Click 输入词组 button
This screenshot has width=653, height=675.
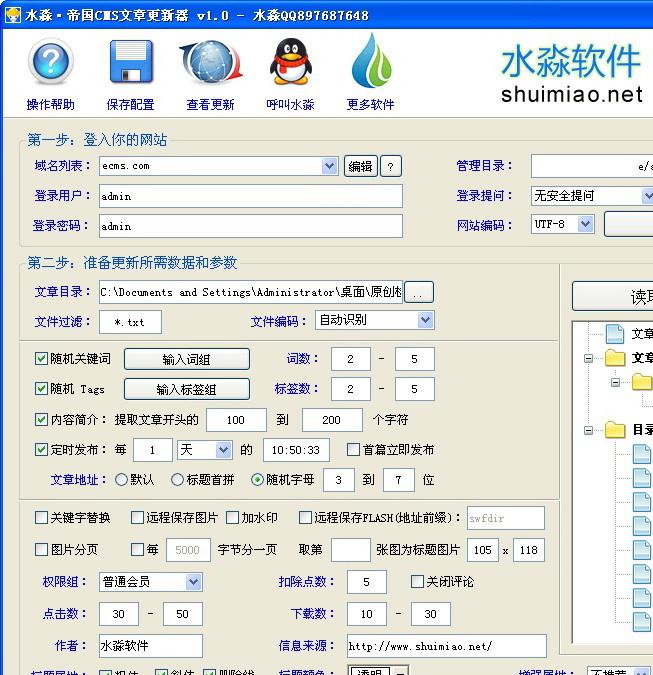coord(187,359)
